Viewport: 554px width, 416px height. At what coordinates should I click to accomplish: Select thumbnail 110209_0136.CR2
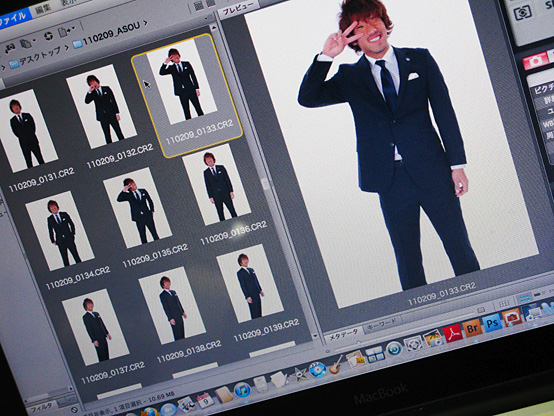[217, 184]
